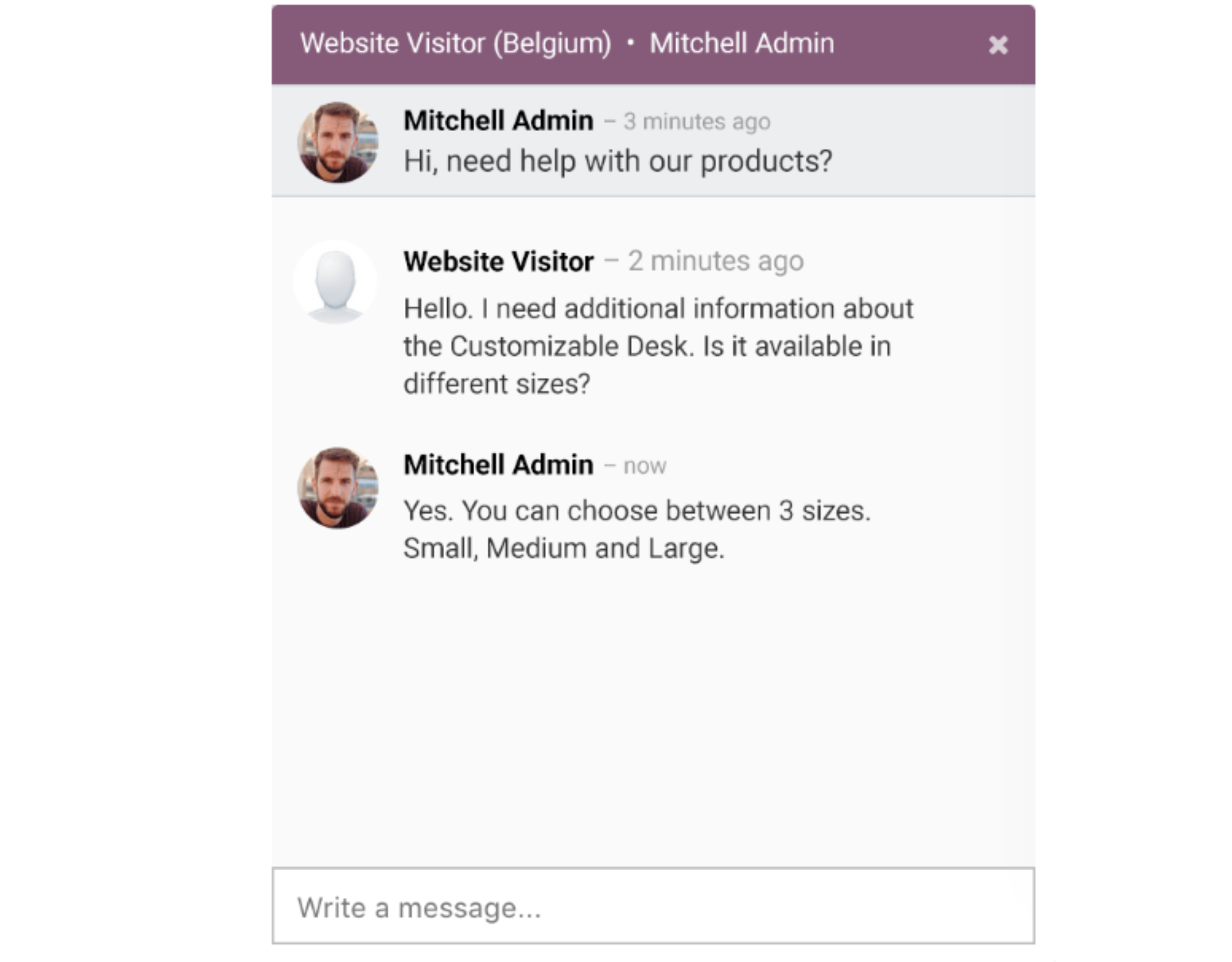Click Website Visitor name above second message
The image size is (1232, 962).
point(498,262)
